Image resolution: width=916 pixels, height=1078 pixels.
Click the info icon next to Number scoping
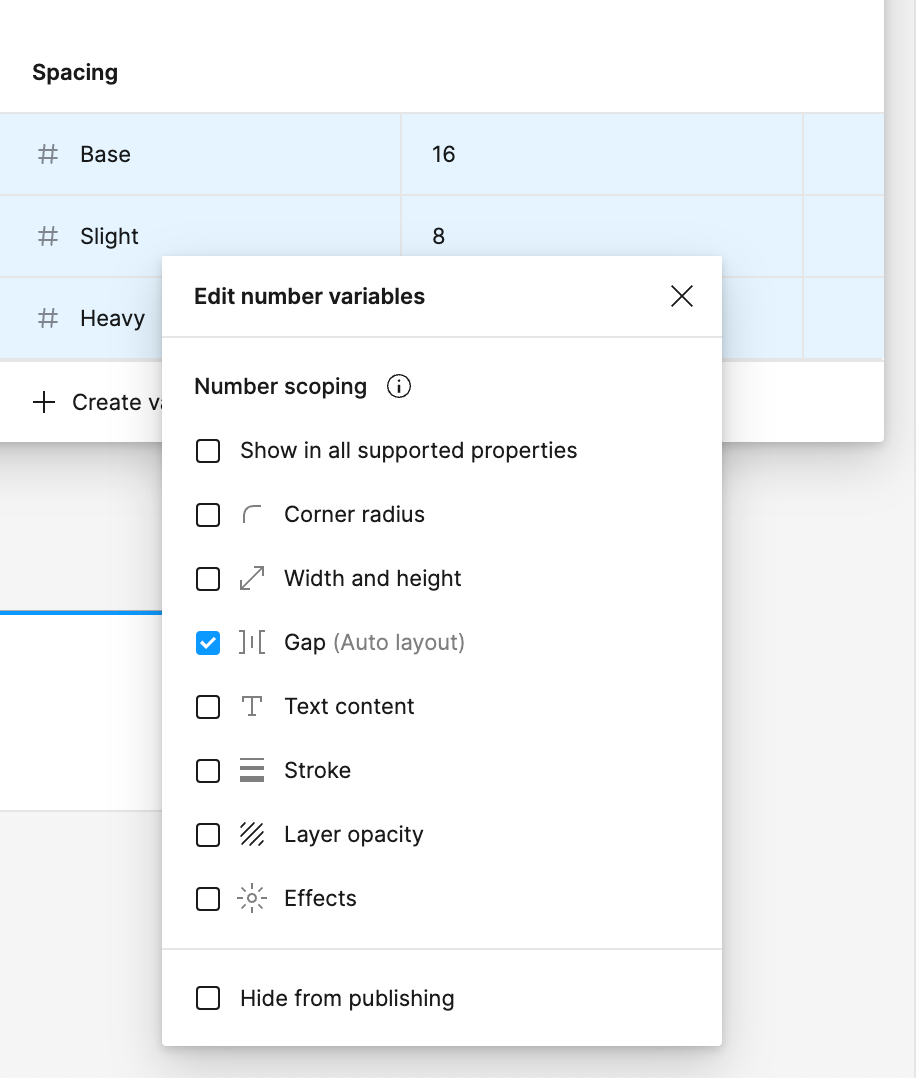[x=398, y=386]
